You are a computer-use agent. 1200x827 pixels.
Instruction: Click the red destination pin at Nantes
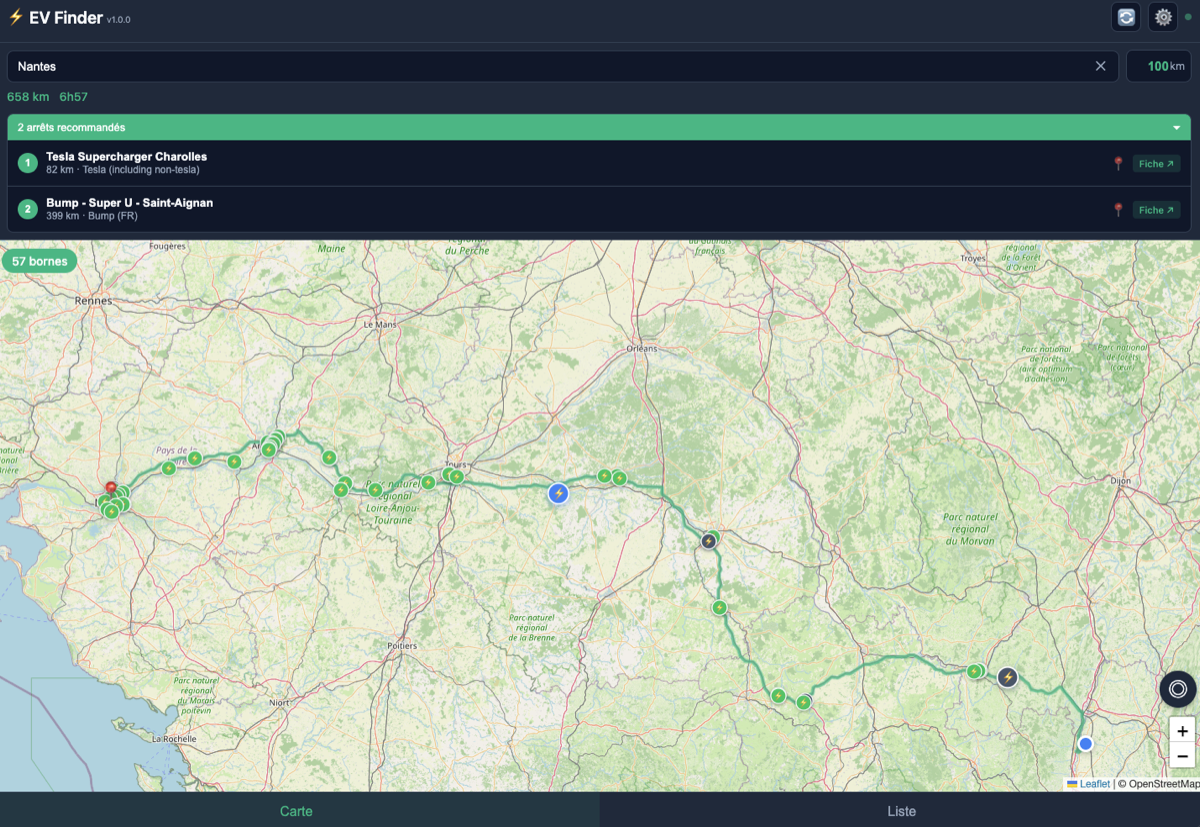(110, 489)
